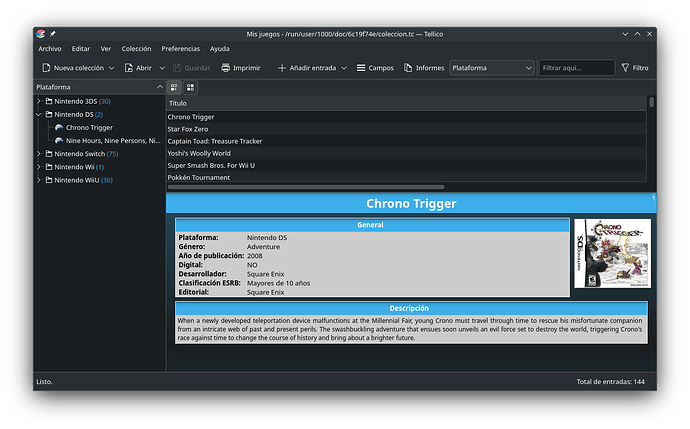Screen dimensions: 690x429
Task: Expand the Nintendo WiiU tree node
Action: (39, 180)
